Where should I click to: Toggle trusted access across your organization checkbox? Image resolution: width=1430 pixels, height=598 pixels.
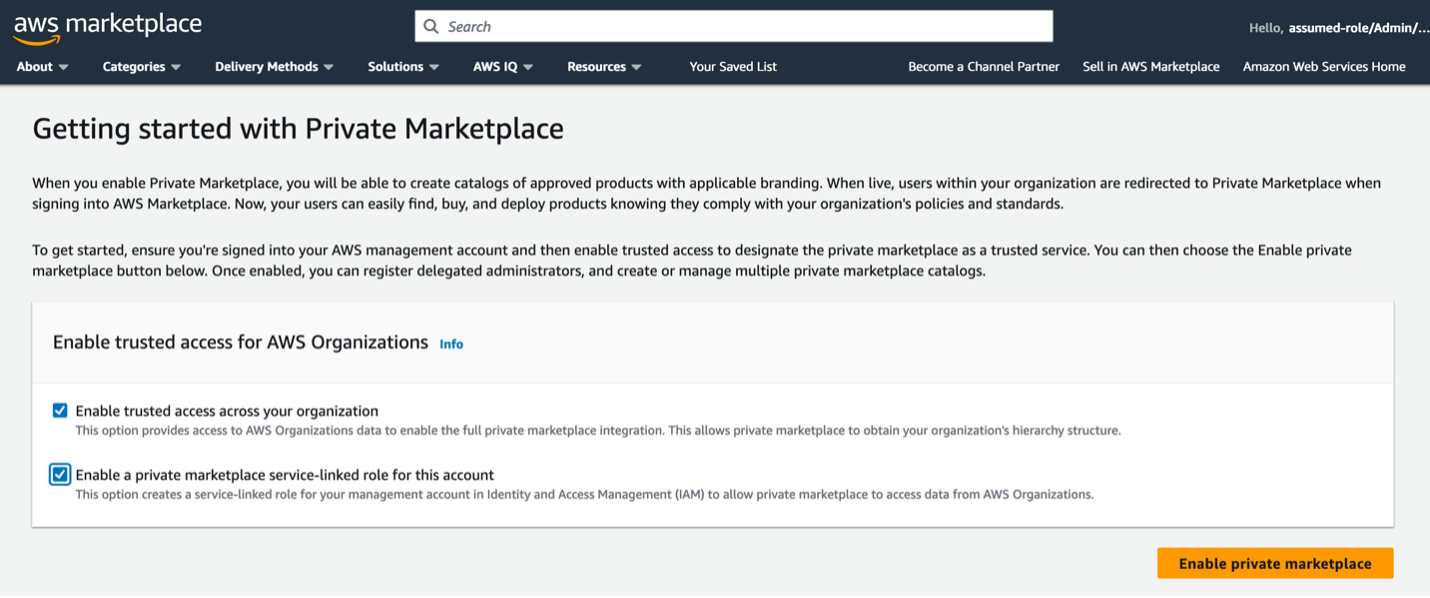[x=60, y=410]
